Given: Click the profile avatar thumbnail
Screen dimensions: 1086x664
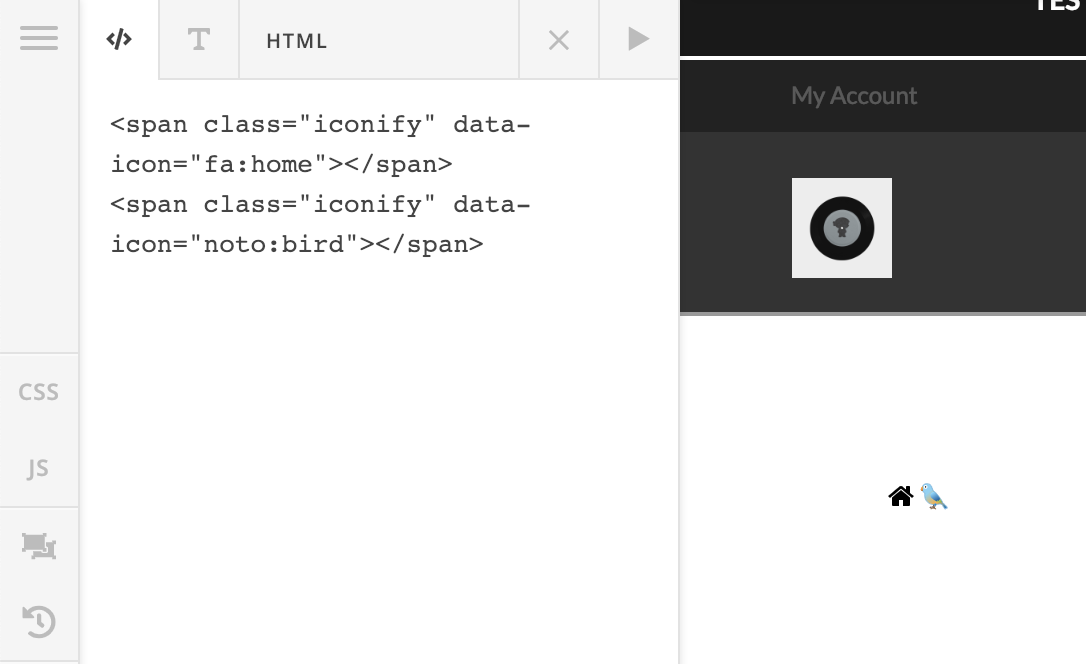Looking at the screenshot, I should pos(841,228).
